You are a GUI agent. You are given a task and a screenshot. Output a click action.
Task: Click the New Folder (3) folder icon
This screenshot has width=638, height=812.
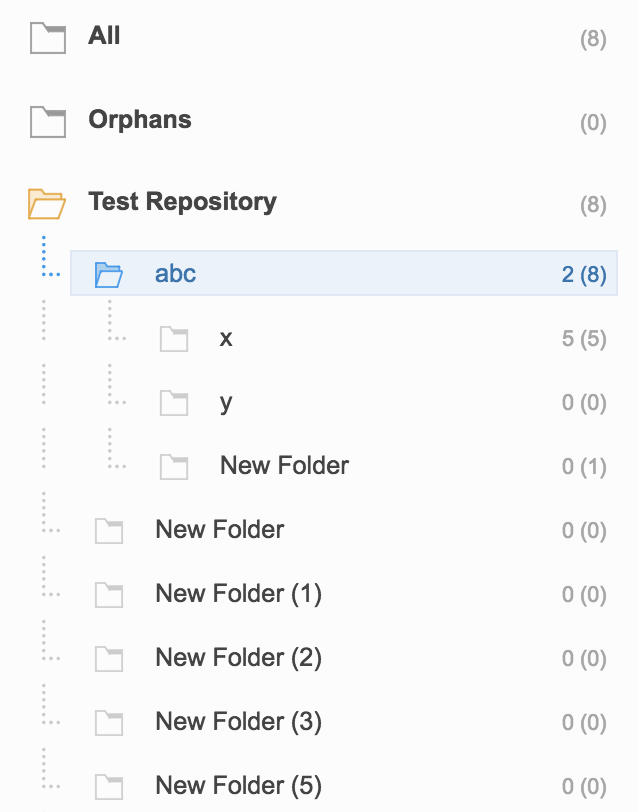109,723
